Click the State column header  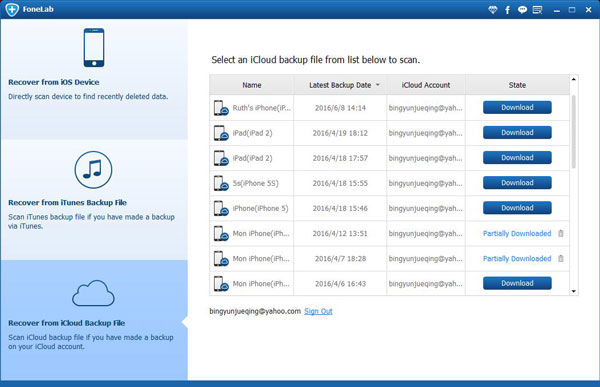(x=517, y=85)
